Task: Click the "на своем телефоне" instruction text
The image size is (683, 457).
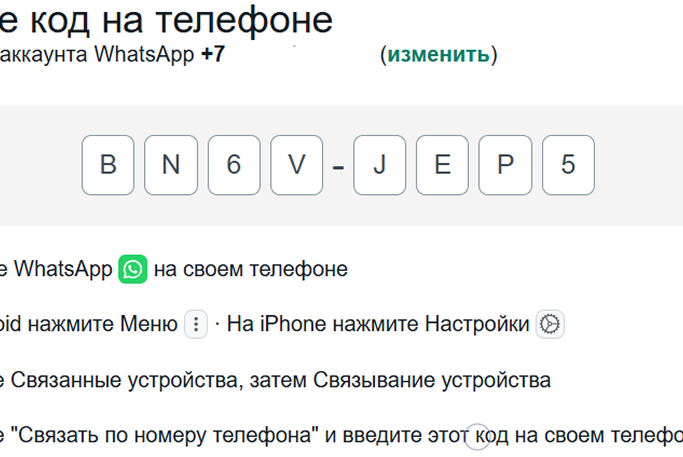Action: (251, 269)
